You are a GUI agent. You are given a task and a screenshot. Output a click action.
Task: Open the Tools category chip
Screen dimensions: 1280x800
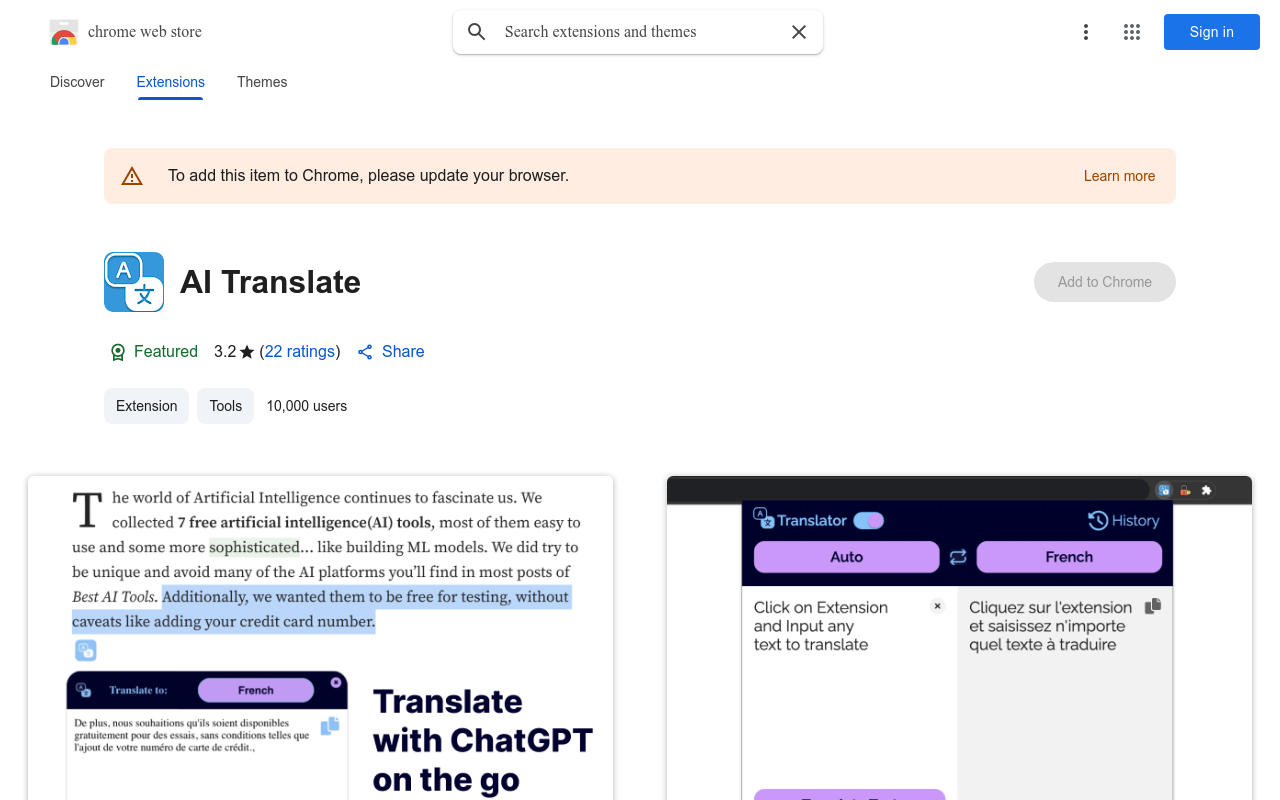226,406
